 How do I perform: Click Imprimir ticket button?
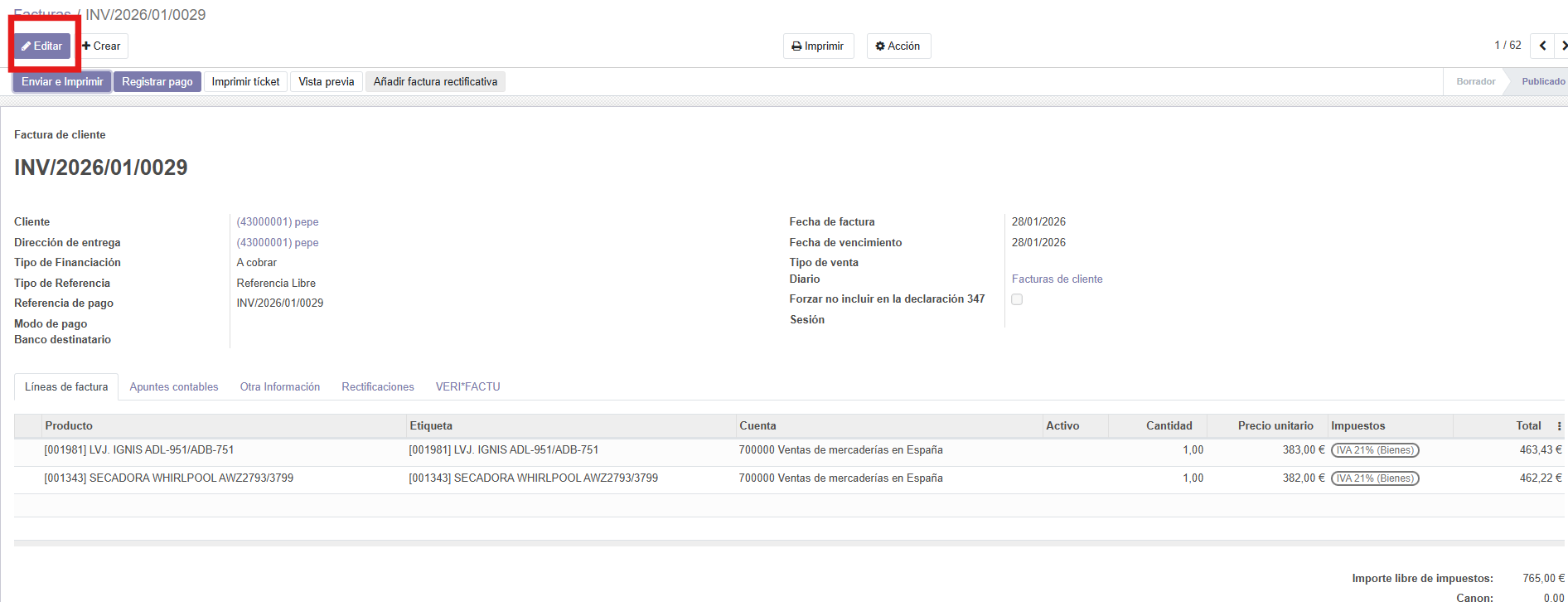click(x=245, y=82)
